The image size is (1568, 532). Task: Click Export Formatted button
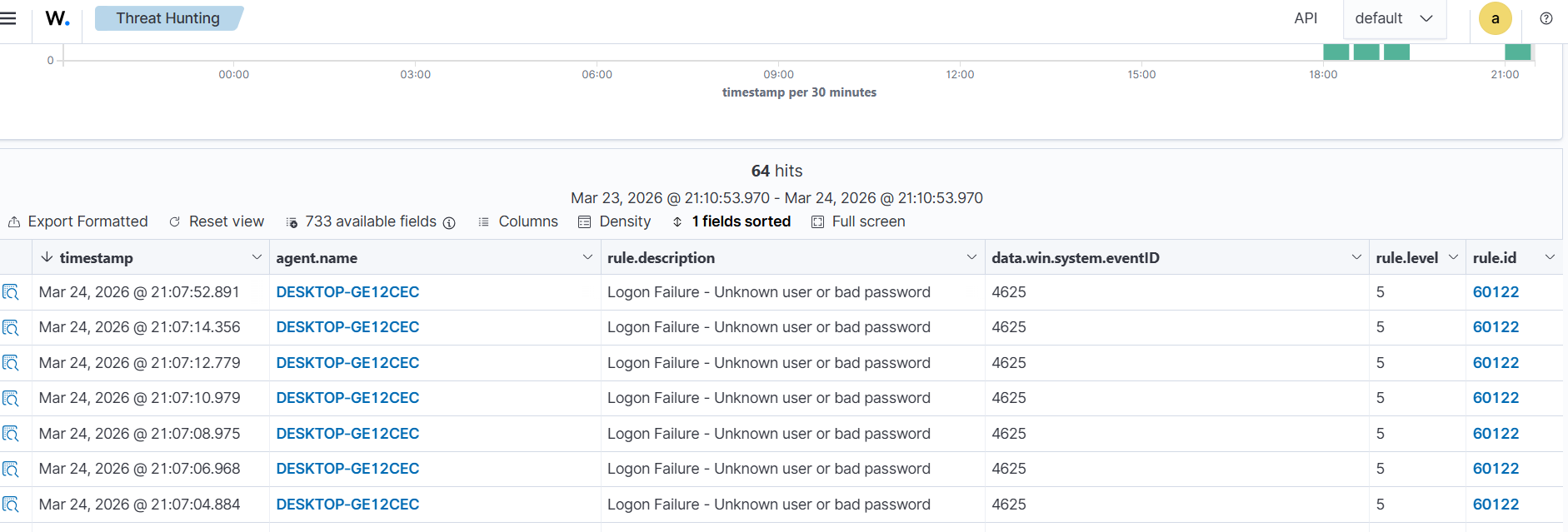point(78,221)
